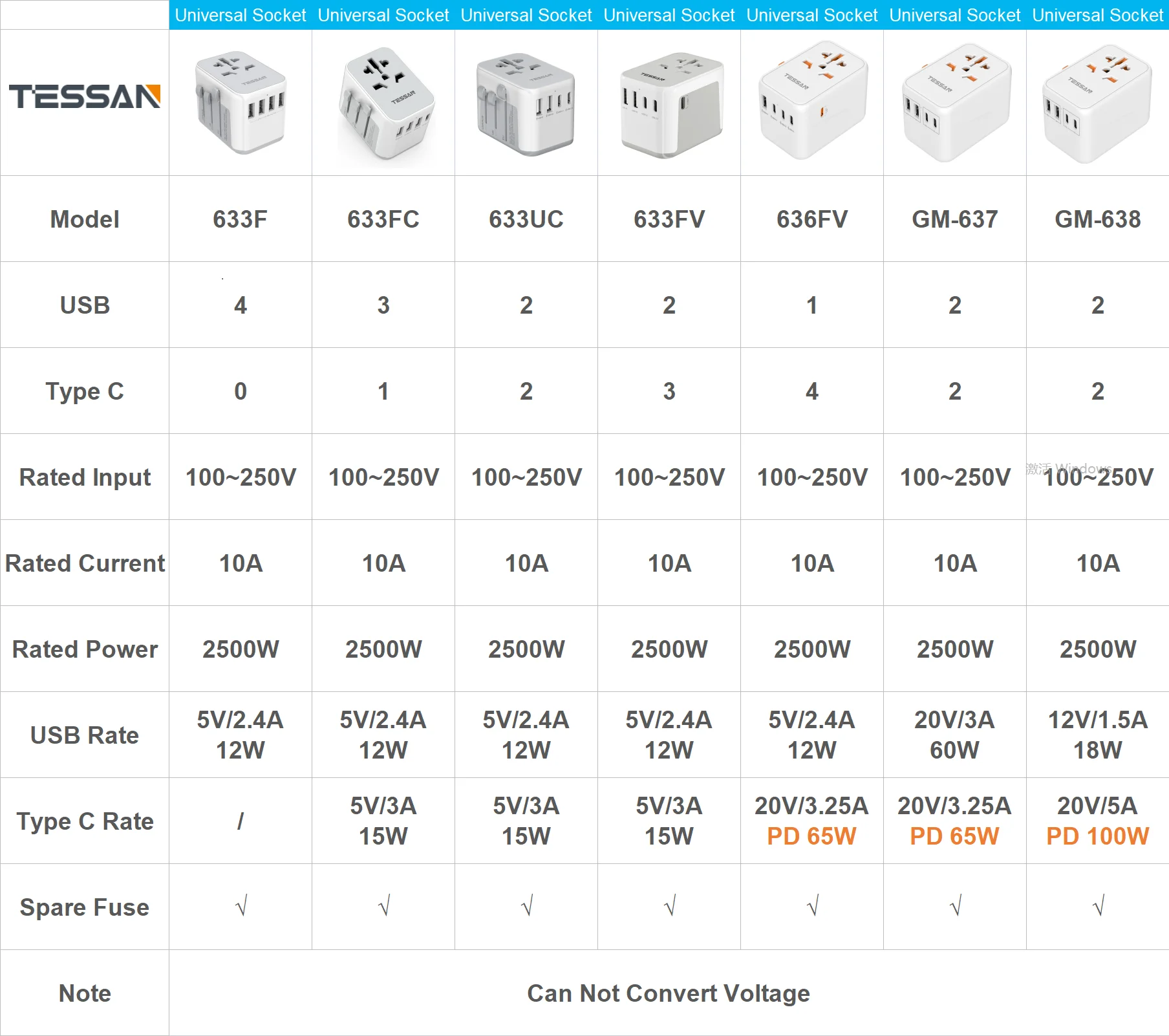Screen dimensions: 1169x1036
Task: Click the Spare Fuse checkmark for 633FV
Action: coord(670,906)
